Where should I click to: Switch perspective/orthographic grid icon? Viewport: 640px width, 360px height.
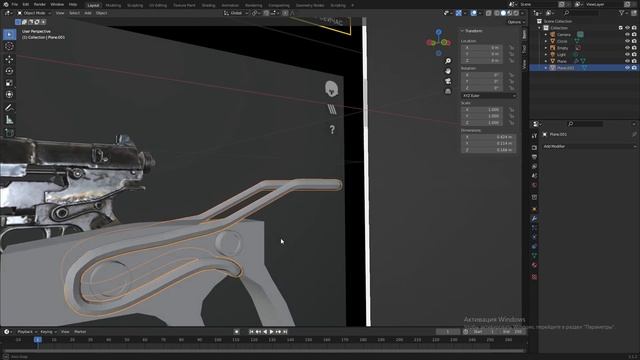tap(448, 91)
